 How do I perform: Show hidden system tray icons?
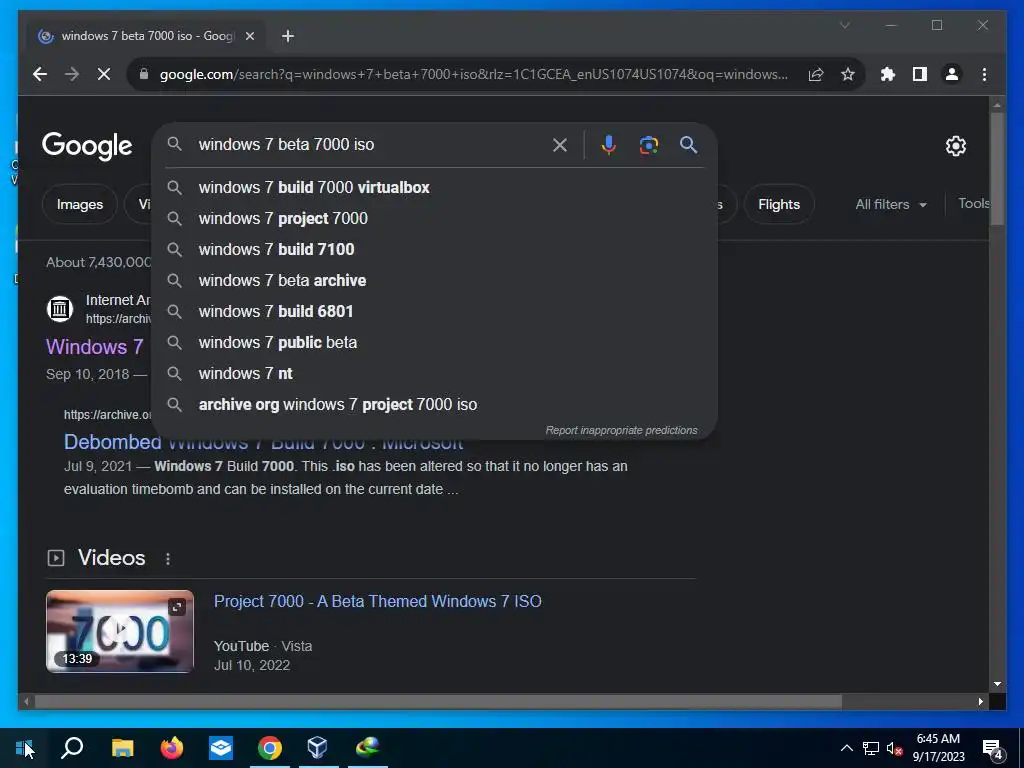pyautogui.click(x=846, y=748)
